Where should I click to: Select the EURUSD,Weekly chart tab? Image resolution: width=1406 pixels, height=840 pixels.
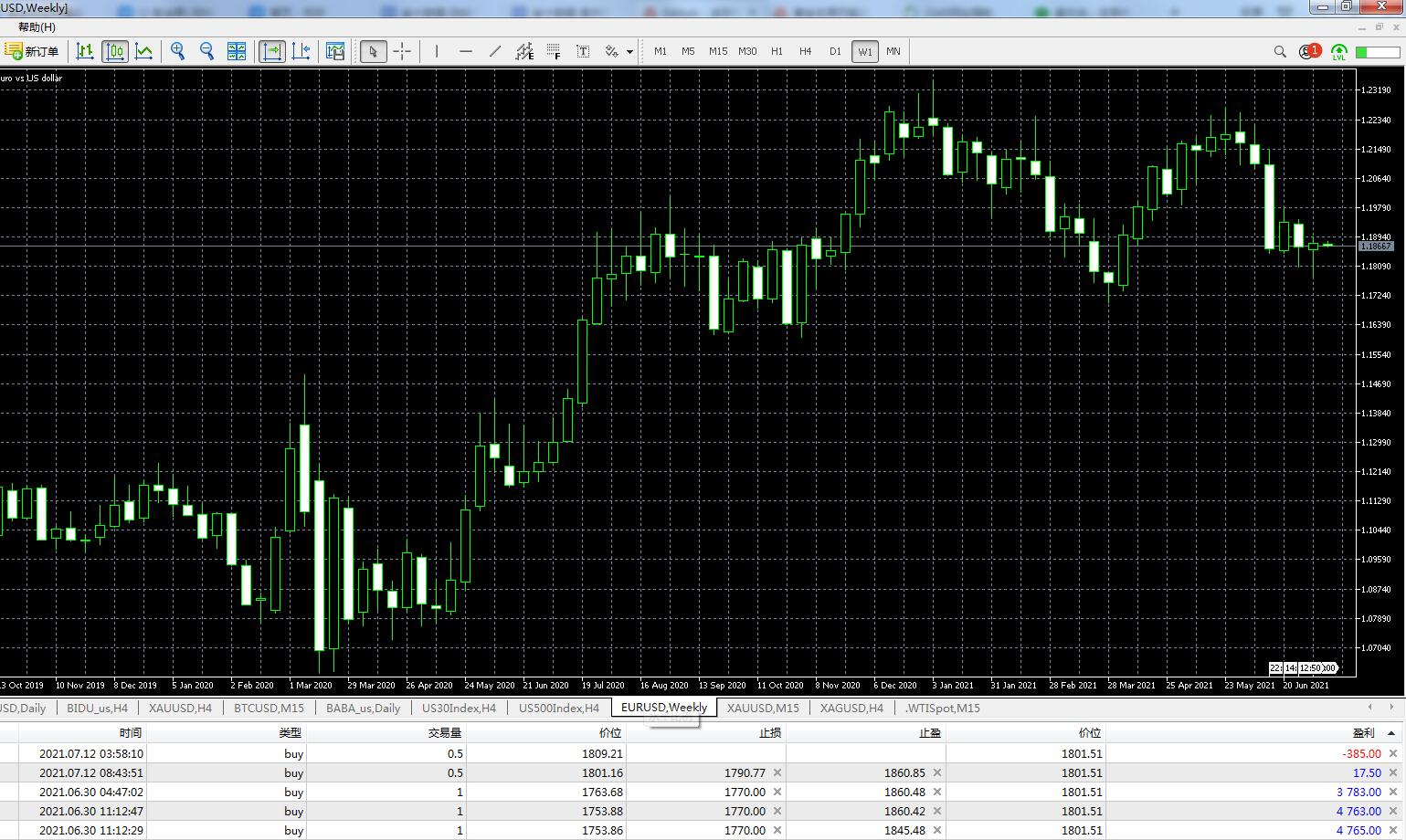click(x=664, y=707)
